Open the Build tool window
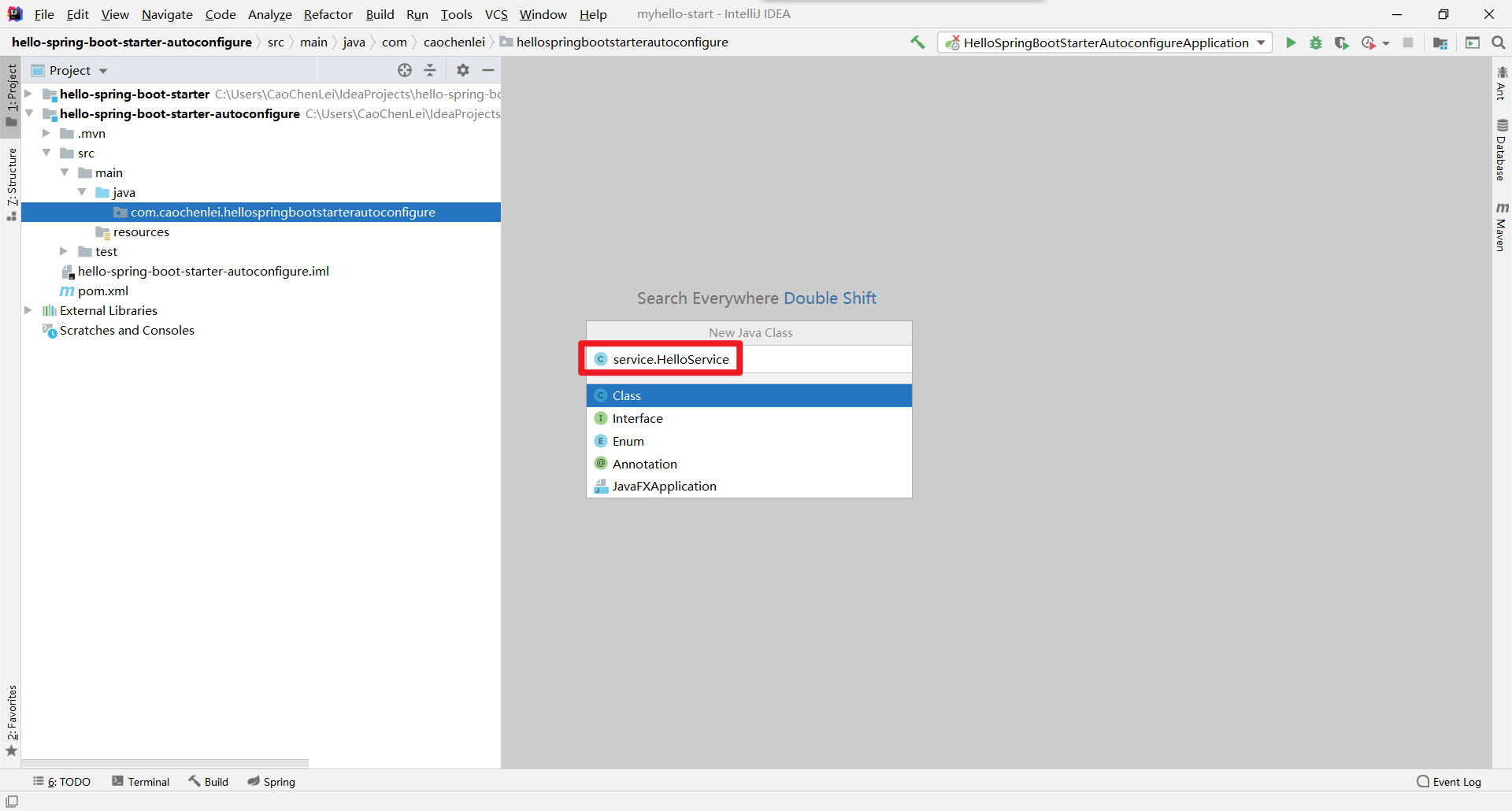 pos(208,782)
